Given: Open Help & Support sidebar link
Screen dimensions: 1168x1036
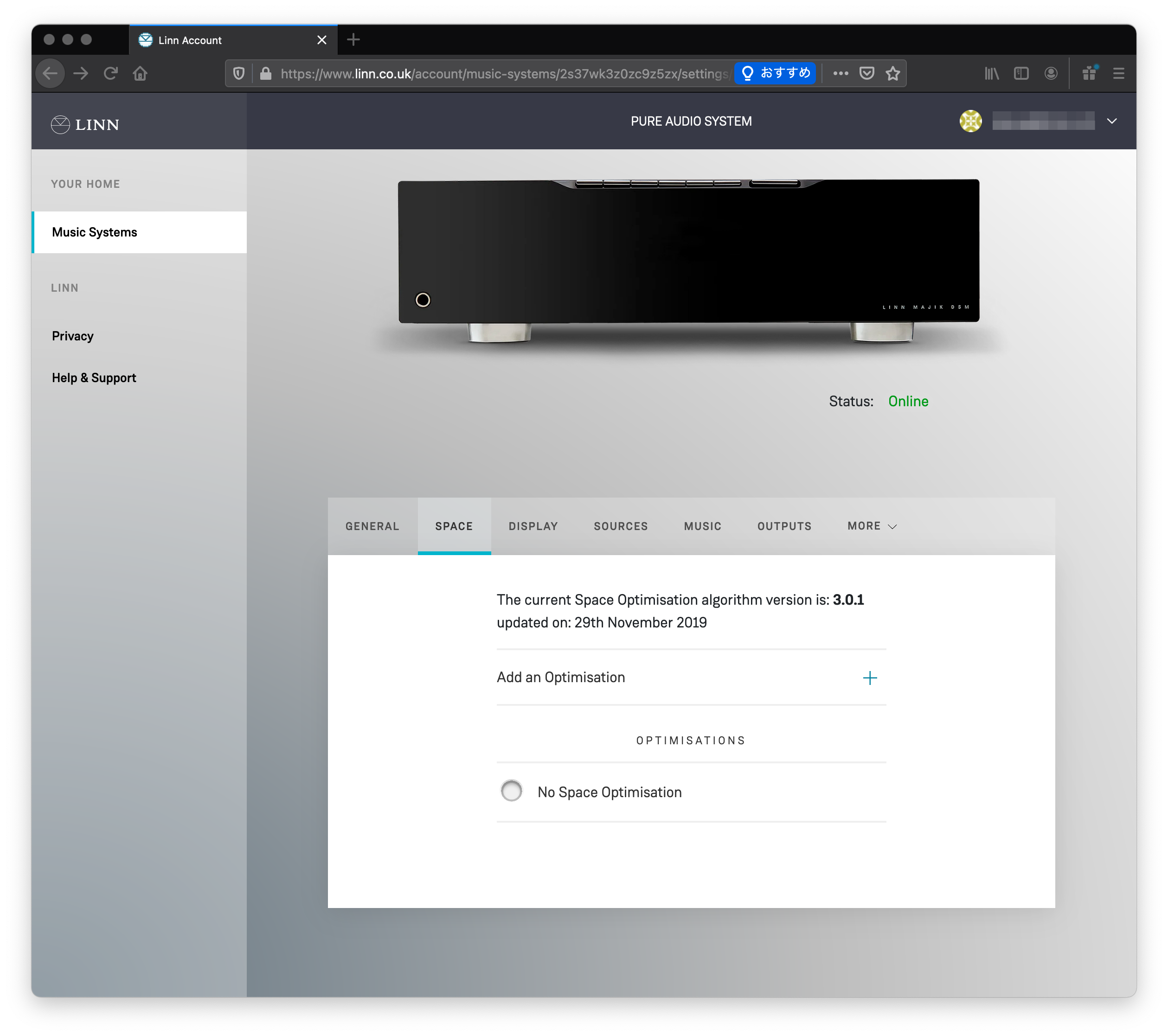Looking at the screenshot, I should pos(94,377).
